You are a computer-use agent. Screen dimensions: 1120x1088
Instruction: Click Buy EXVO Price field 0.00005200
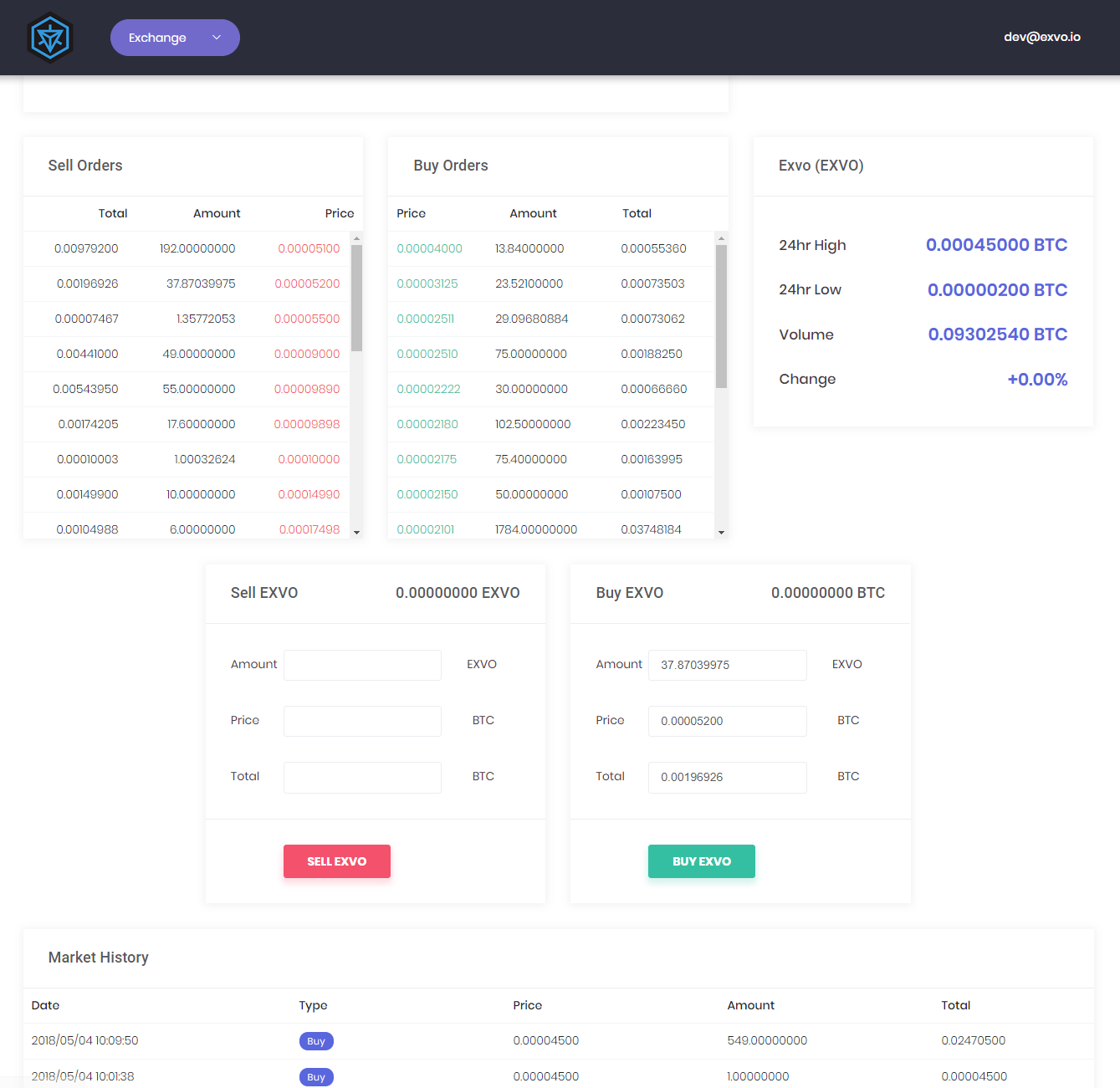(x=728, y=721)
